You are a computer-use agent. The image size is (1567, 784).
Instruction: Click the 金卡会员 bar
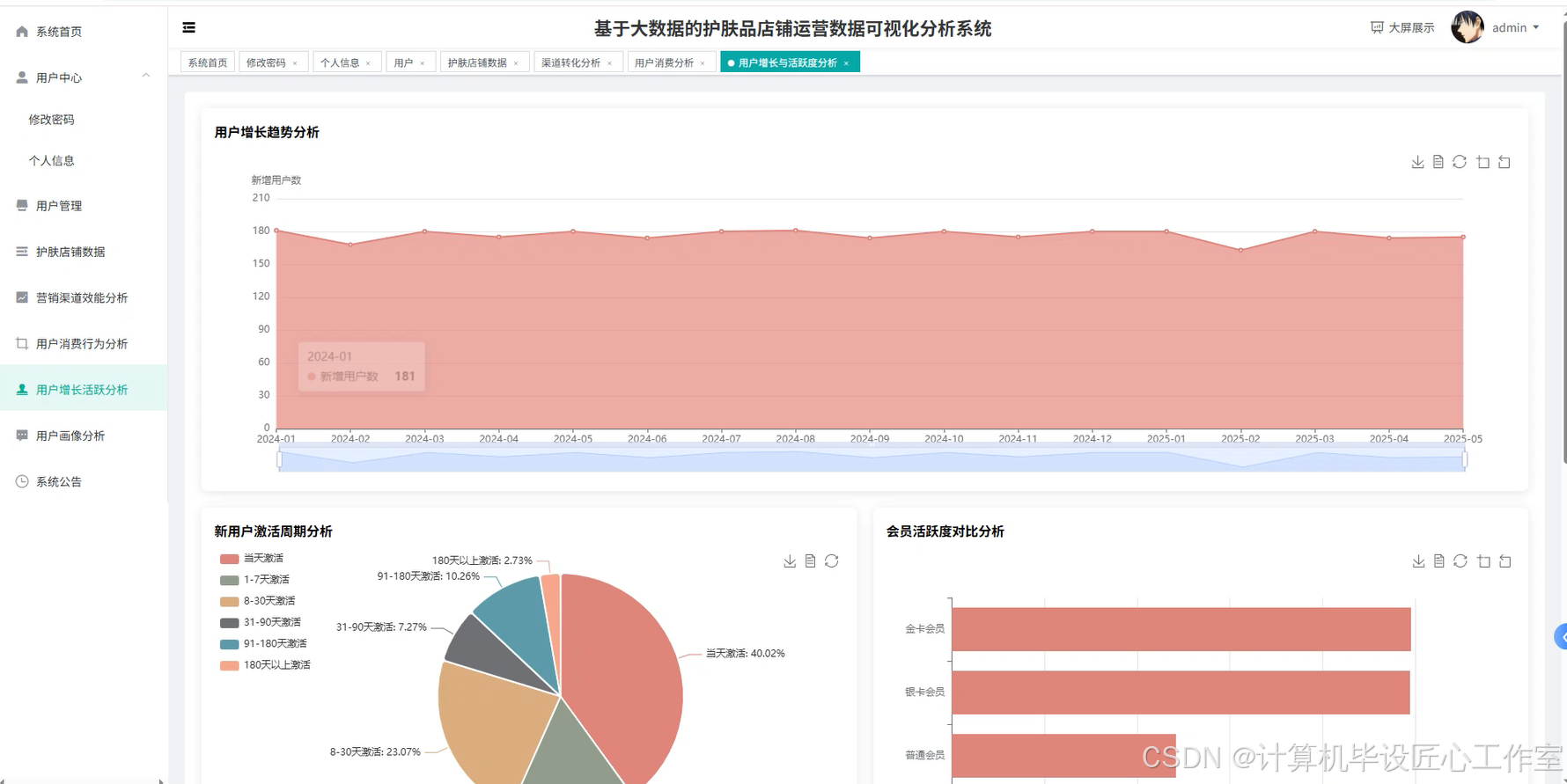click(x=1181, y=629)
